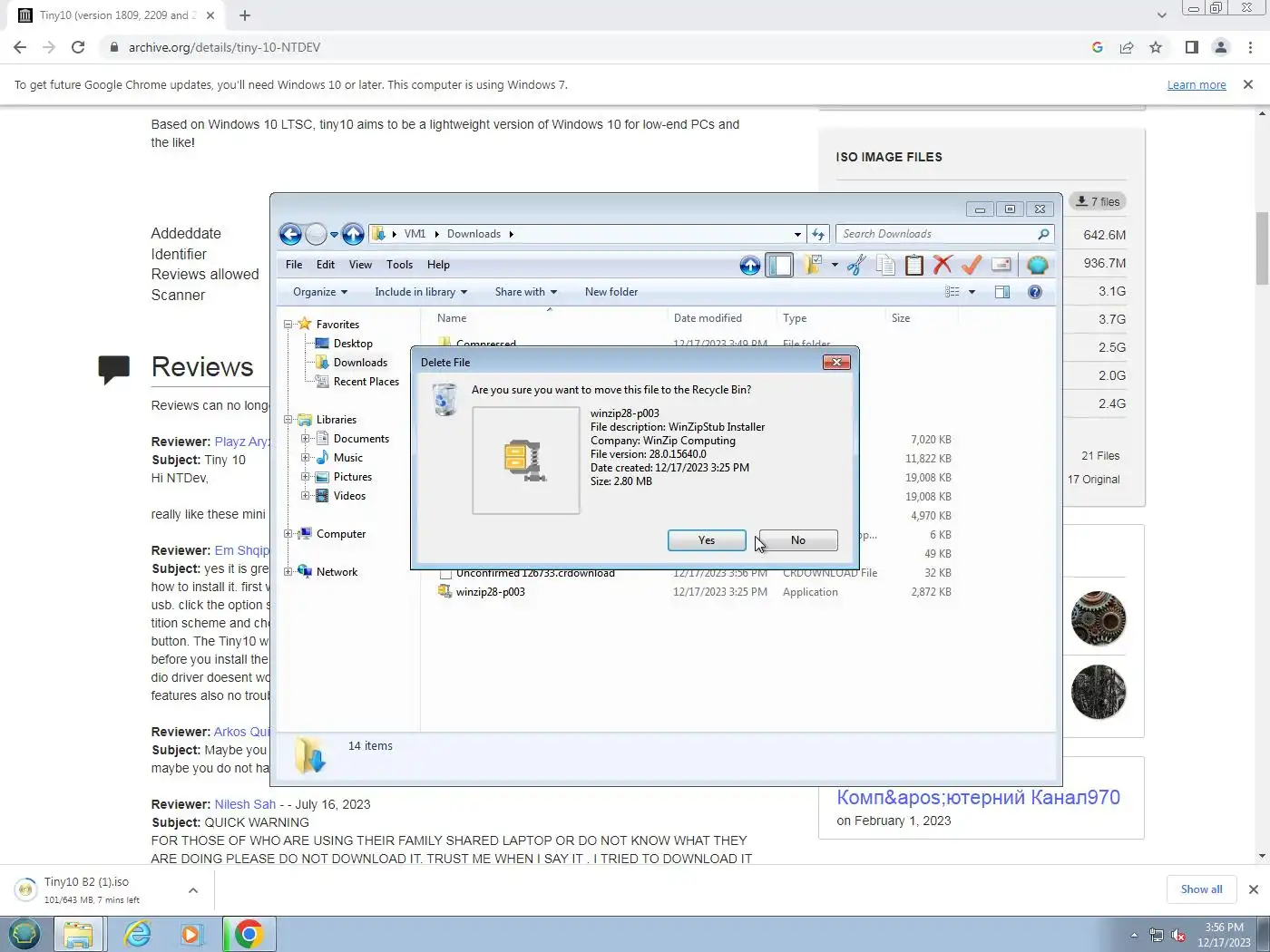Open the Explorer Edit menu
The image size is (1270, 952).
tap(326, 265)
